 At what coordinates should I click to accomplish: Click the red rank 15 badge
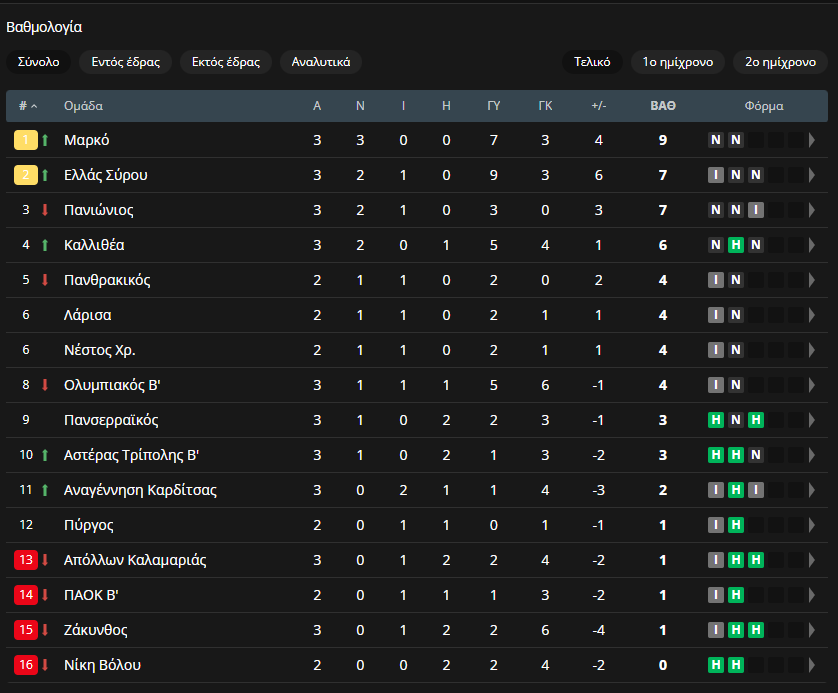pos(26,630)
